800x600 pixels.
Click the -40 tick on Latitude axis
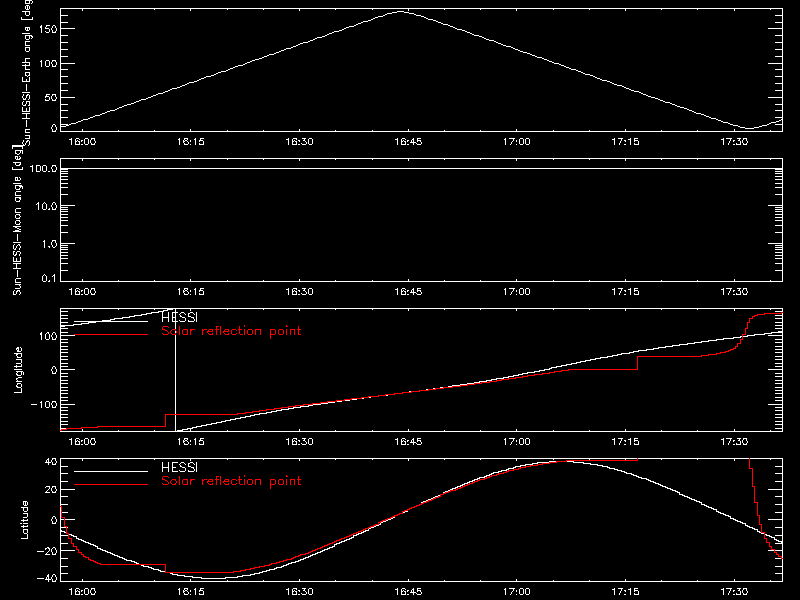(47, 578)
